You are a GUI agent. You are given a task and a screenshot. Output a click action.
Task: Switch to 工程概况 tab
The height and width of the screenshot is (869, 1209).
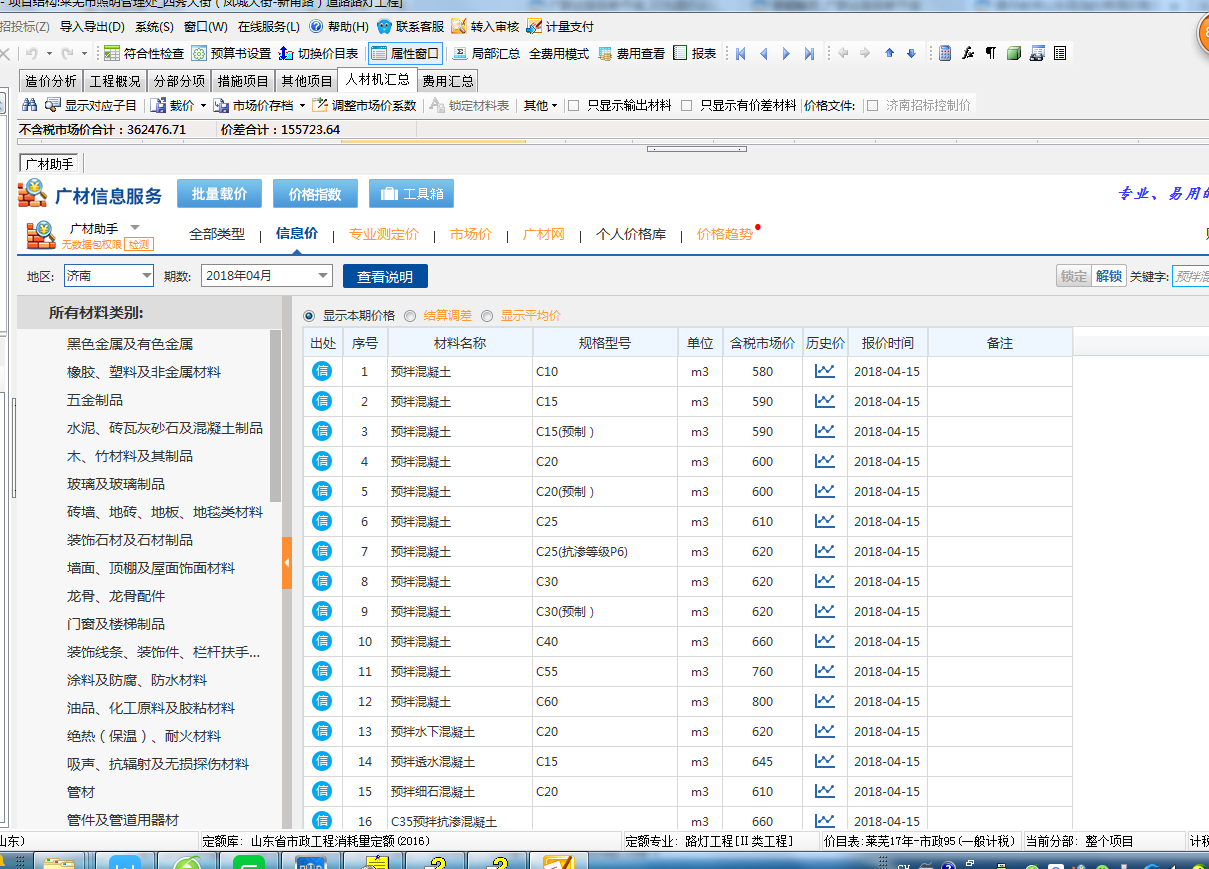point(115,81)
